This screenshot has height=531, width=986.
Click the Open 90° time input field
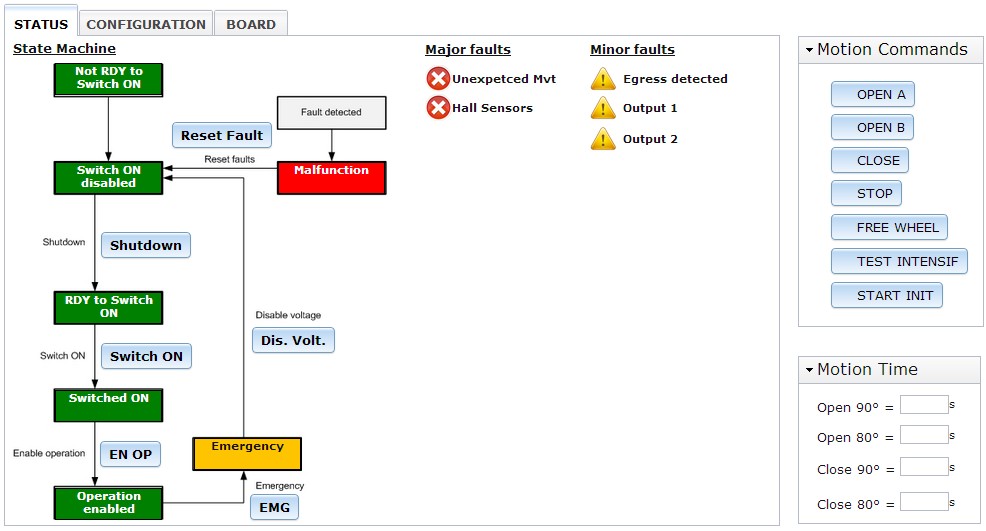(x=923, y=405)
